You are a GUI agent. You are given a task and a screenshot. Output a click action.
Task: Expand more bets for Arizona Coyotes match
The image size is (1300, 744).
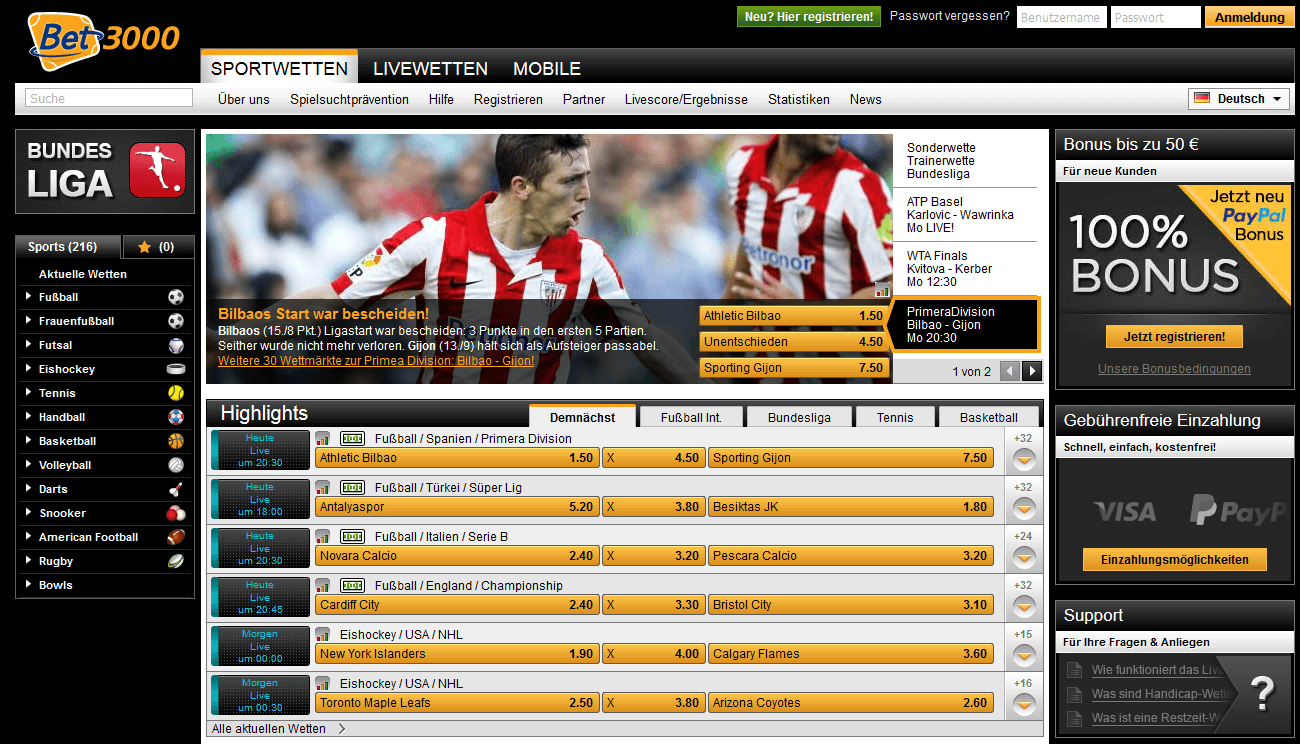coord(1024,704)
